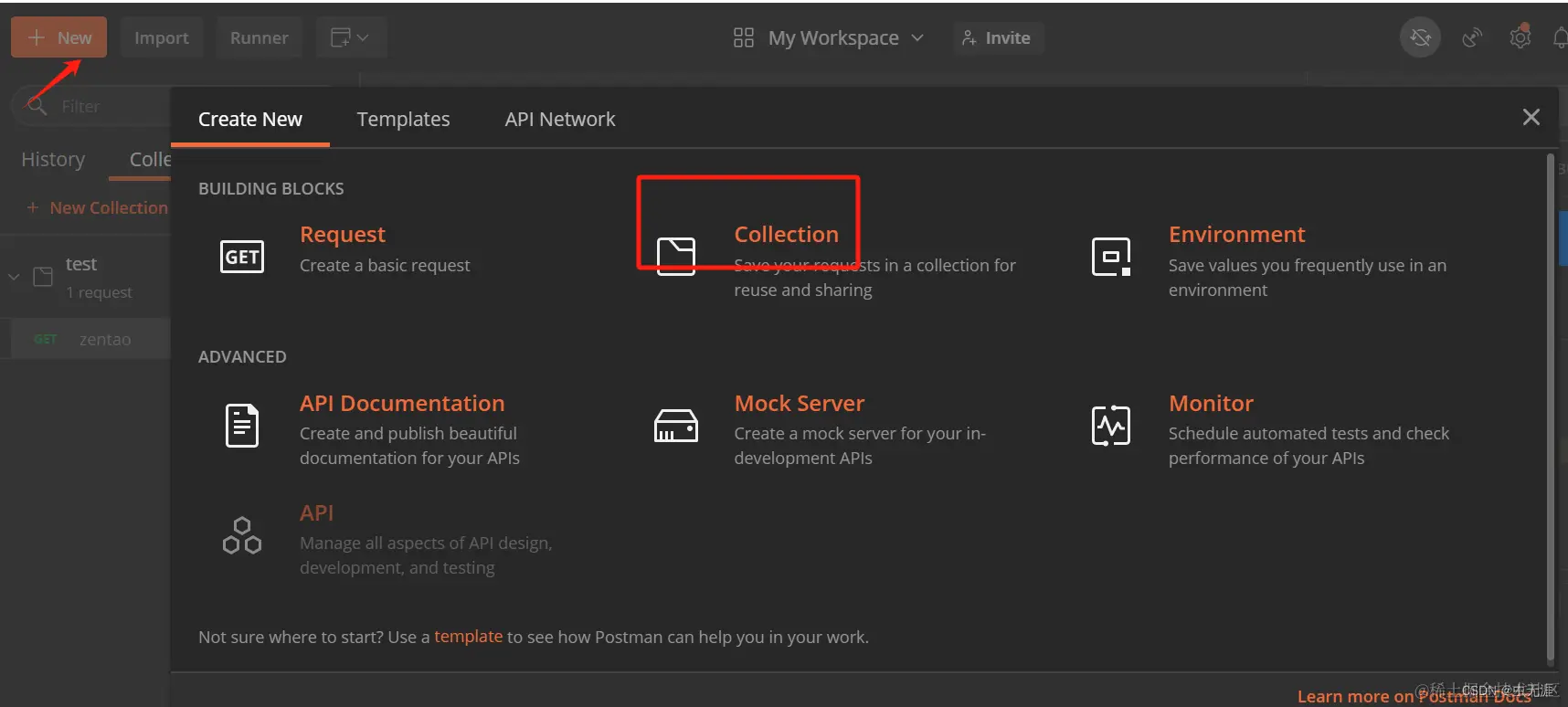
Task: Click the ADVANCED heading
Action: click(242, 356)
